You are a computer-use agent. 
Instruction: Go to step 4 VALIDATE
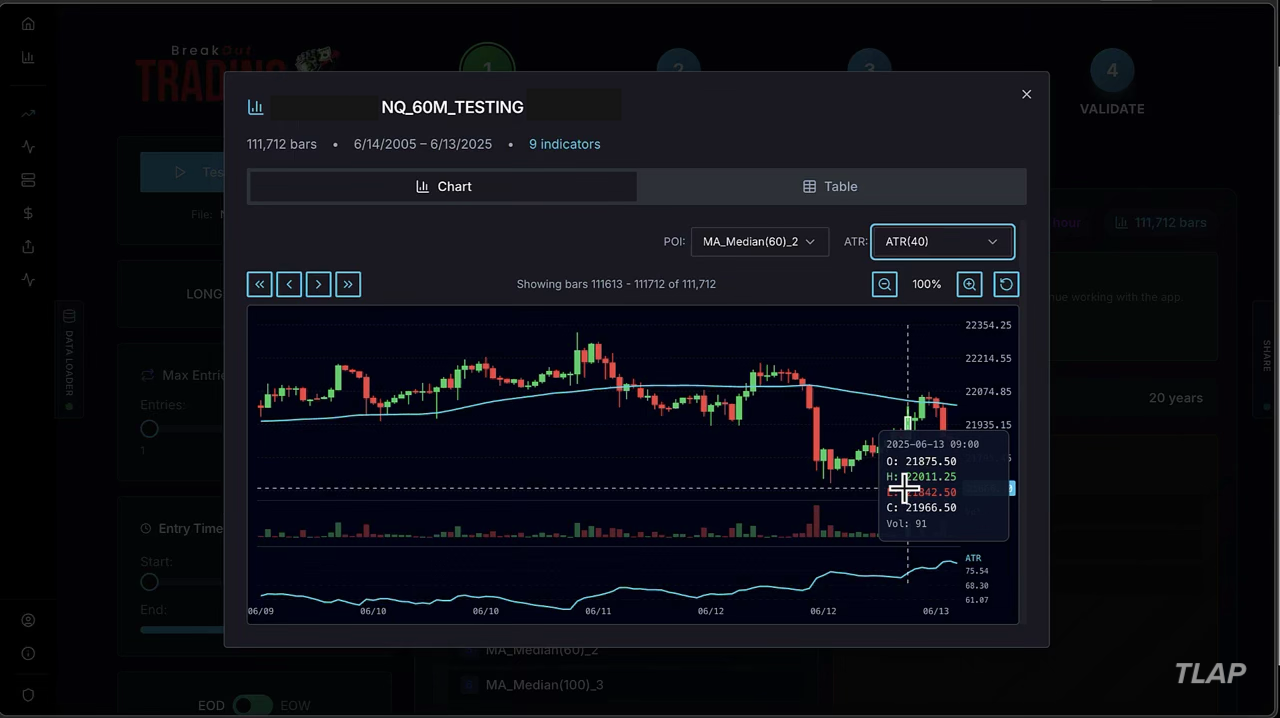click(1112, 84)
